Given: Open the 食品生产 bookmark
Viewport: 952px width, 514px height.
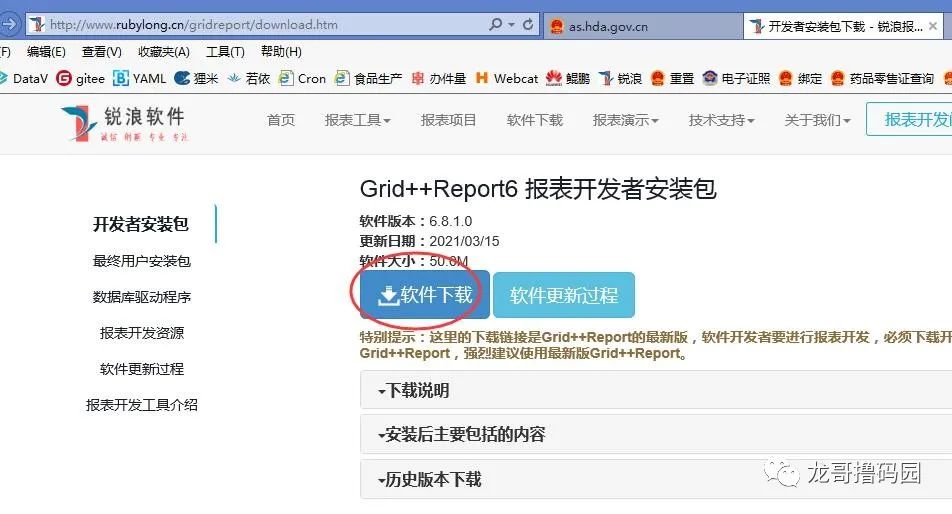Looking at the screenshot, I should click(369, 78).
